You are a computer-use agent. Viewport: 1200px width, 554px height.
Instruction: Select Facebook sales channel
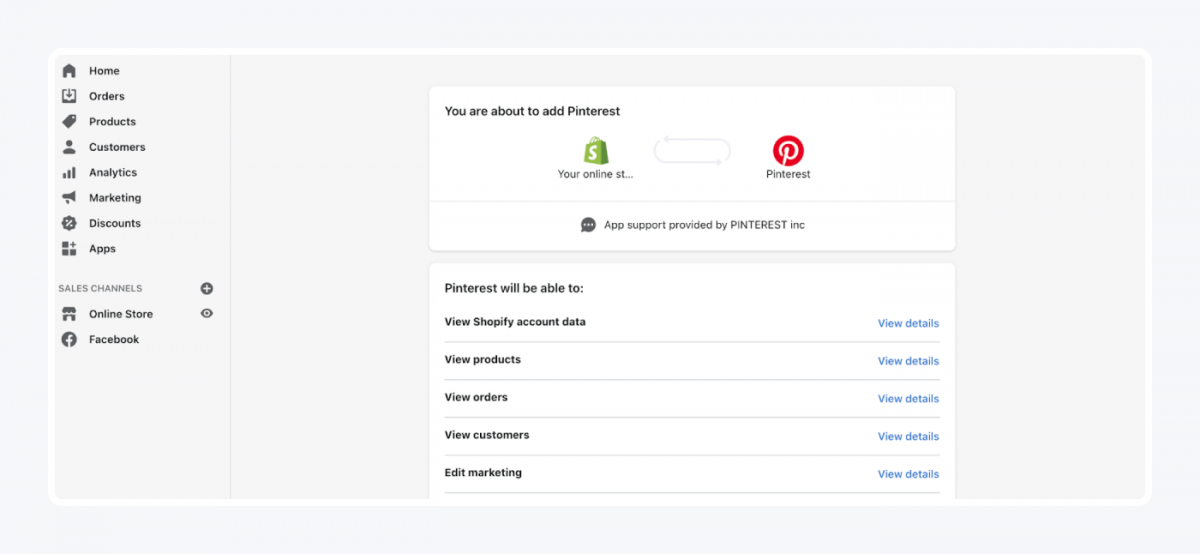pos(114,340)
